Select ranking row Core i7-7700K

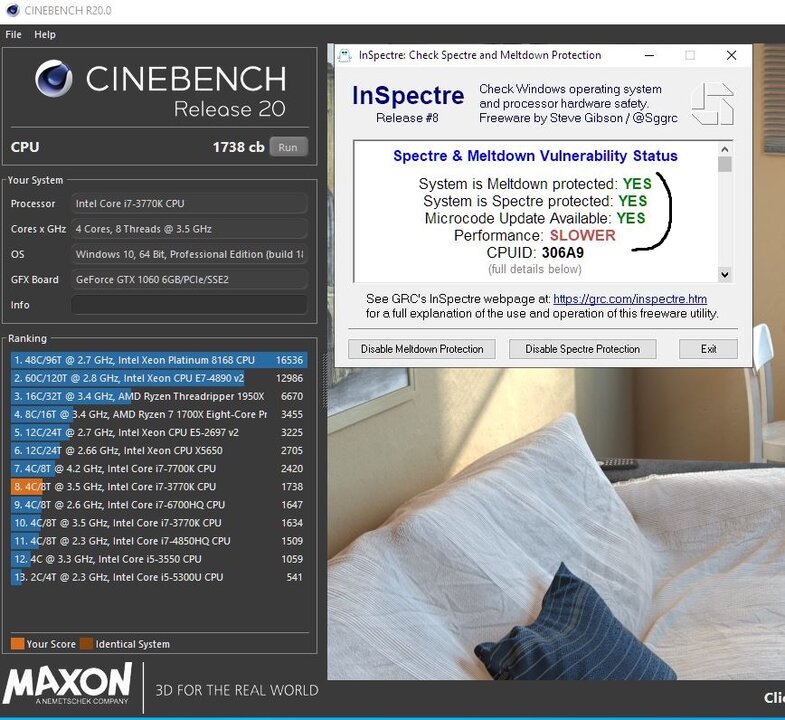159,468
